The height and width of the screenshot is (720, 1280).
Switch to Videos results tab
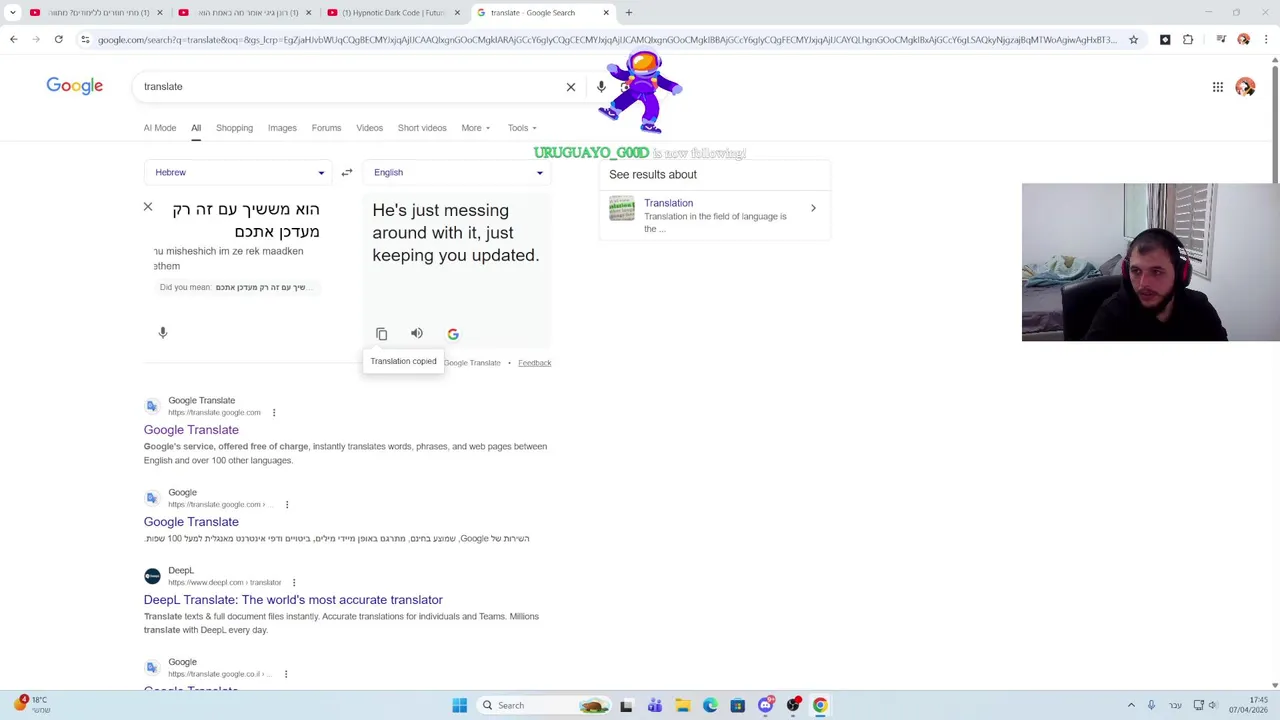369,128
